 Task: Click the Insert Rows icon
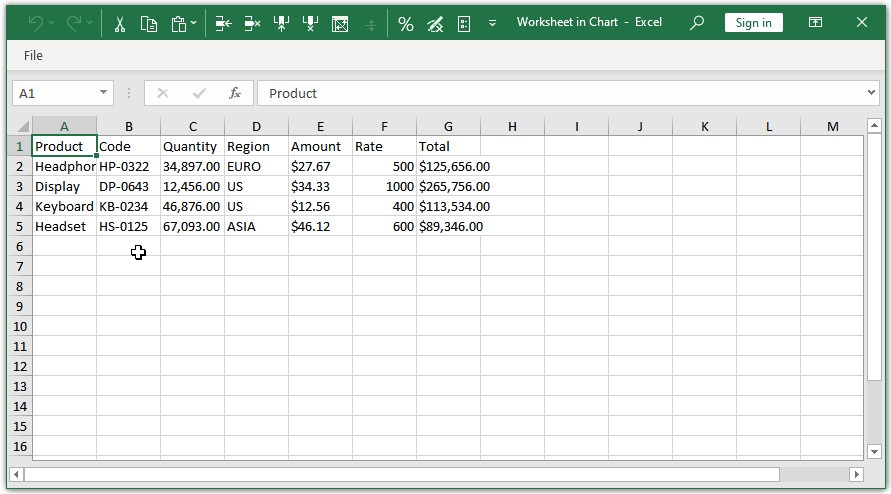(x=223, y=24)
